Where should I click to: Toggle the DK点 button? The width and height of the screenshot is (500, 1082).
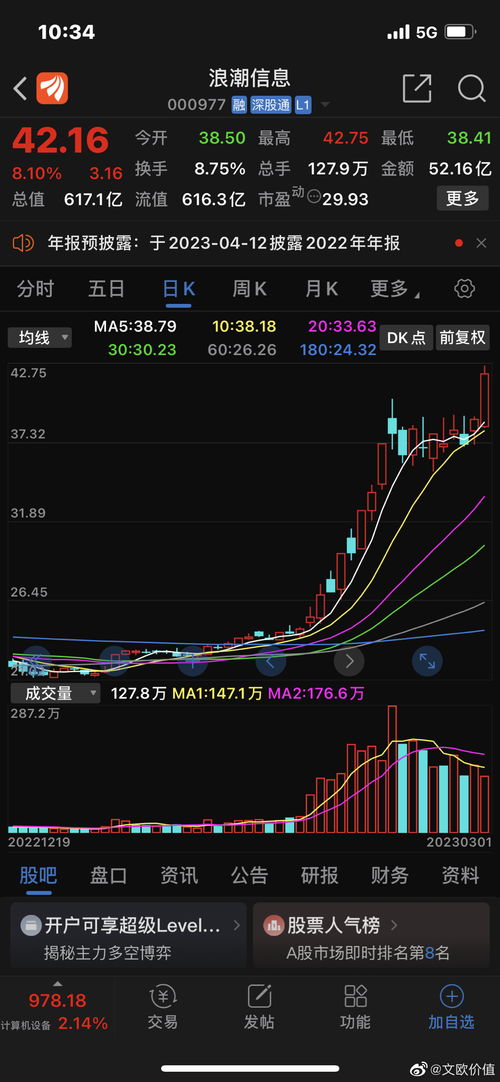tap(406, 337)
